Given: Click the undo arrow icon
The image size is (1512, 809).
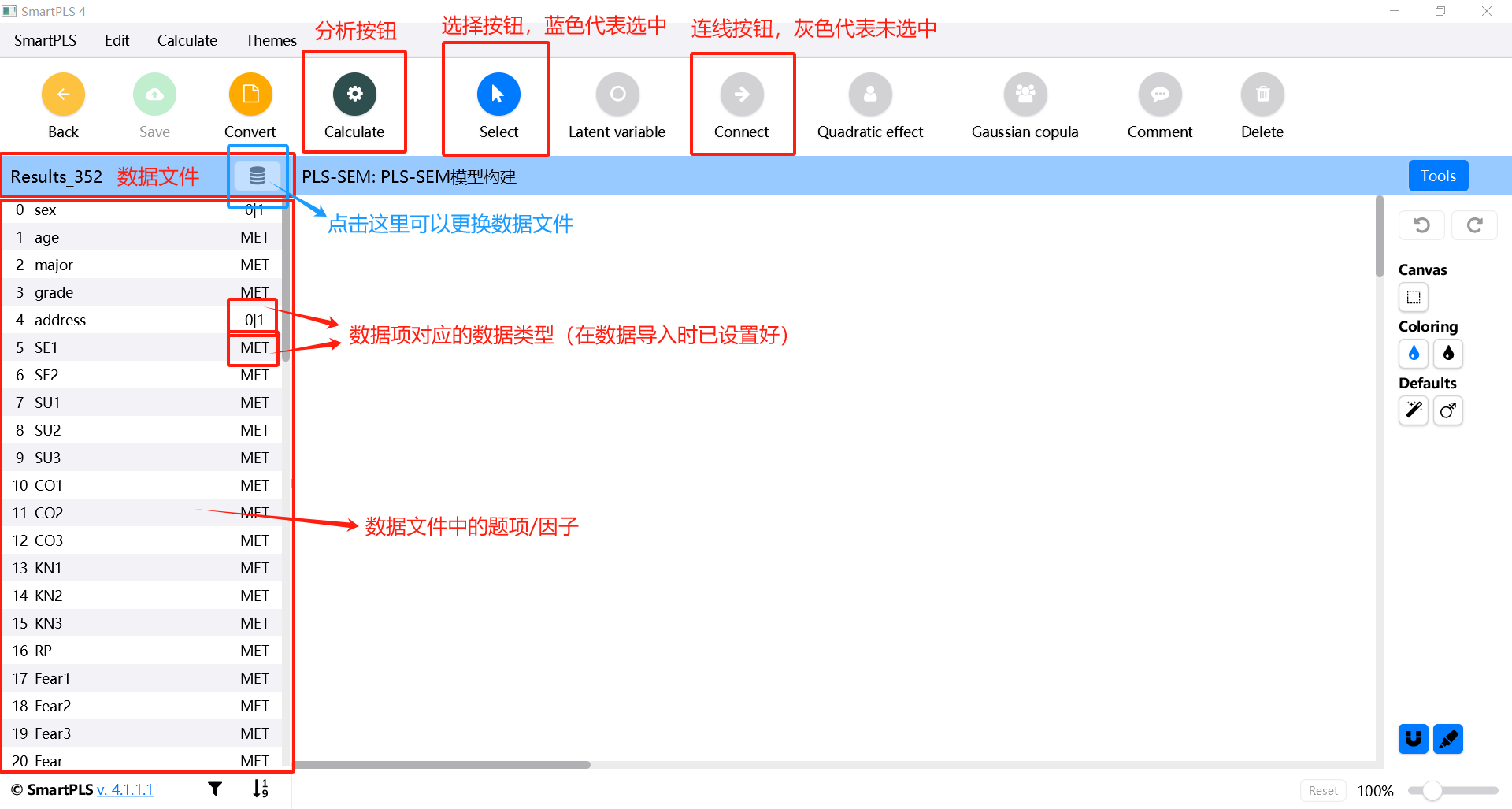Looking at the screenshot, I should pyautogui.click(x=1421, y=225).
